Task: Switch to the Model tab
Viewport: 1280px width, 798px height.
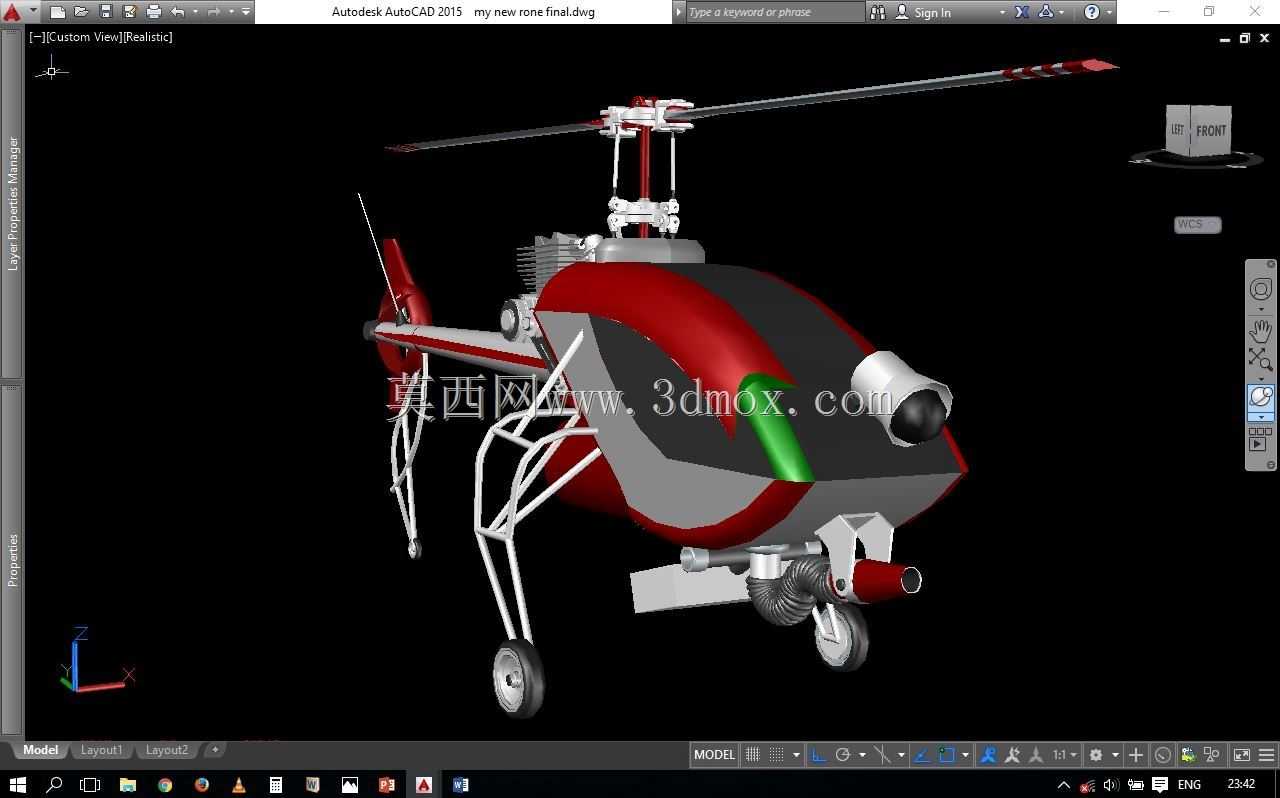Action: (40, 750)
